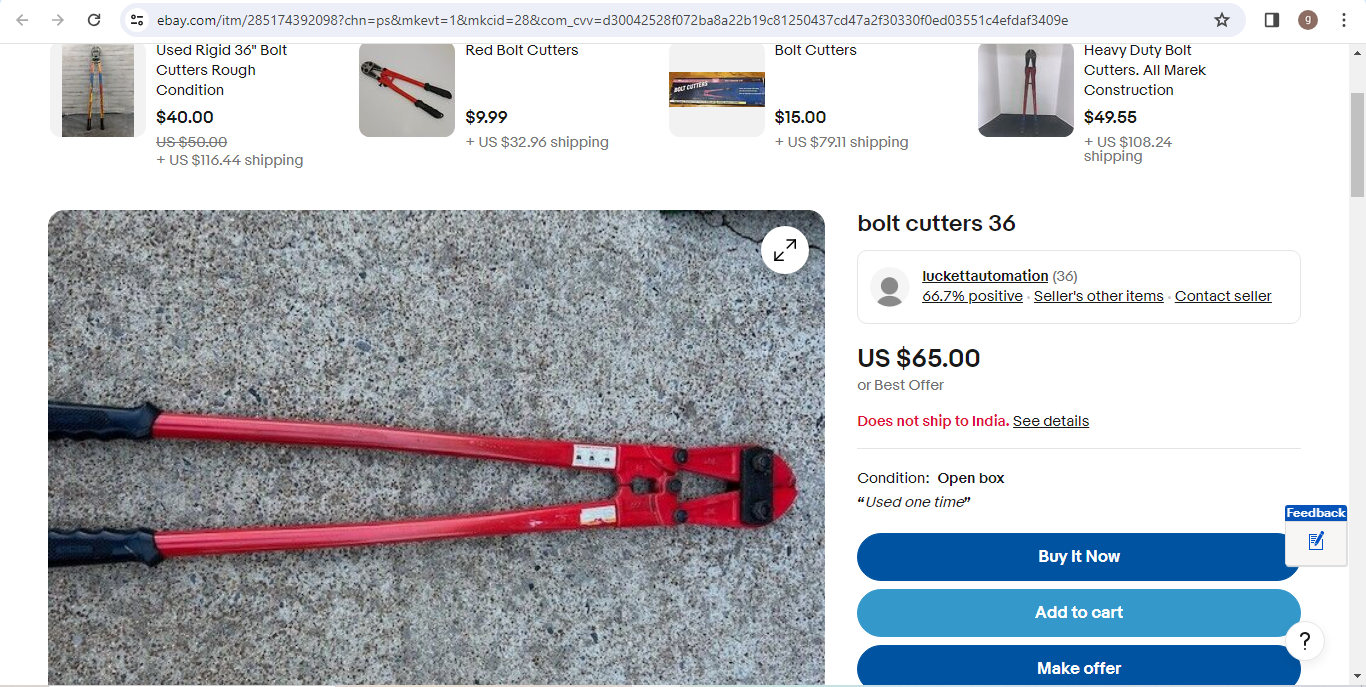View site information icon in address bar
The width and height of the screenshot is (1366, 687).
(x=138, y=20)
